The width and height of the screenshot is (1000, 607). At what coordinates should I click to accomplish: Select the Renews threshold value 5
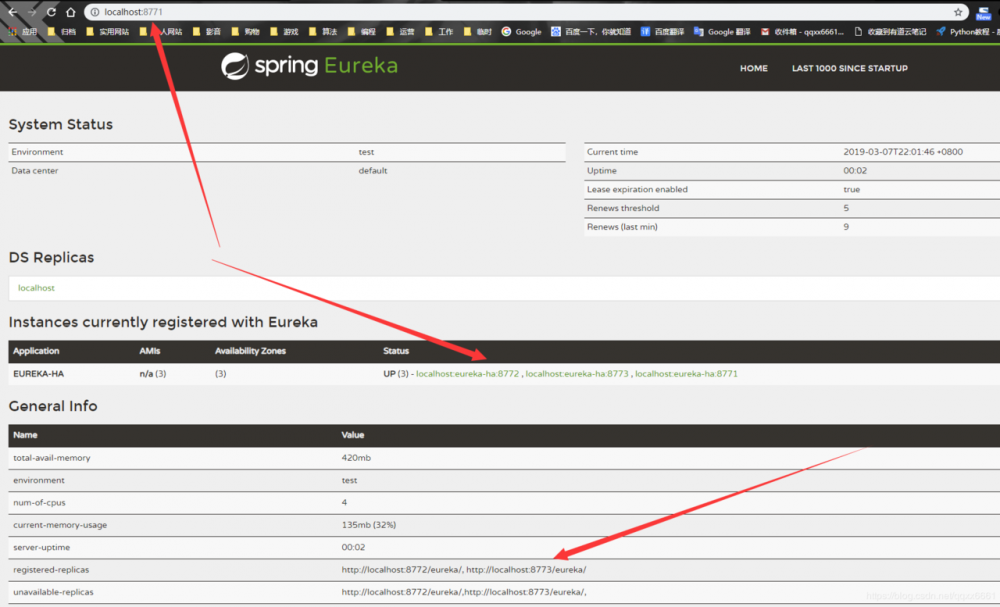(x=846, y=208)
